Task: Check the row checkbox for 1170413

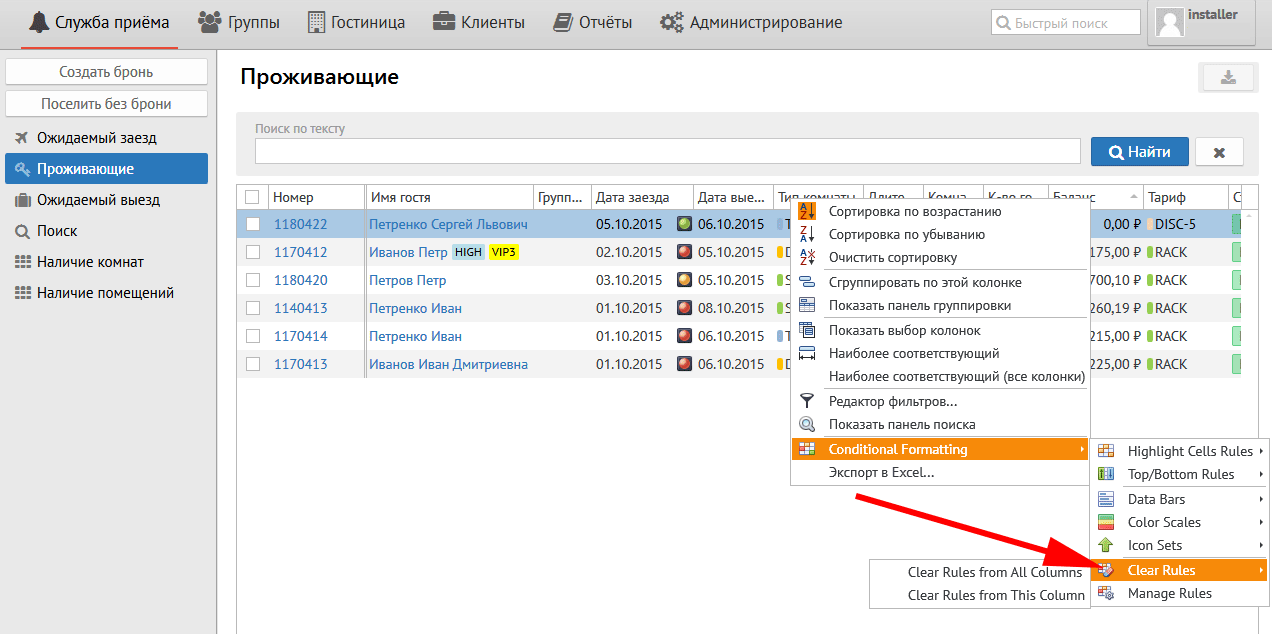Action: (x=253, y=364)
